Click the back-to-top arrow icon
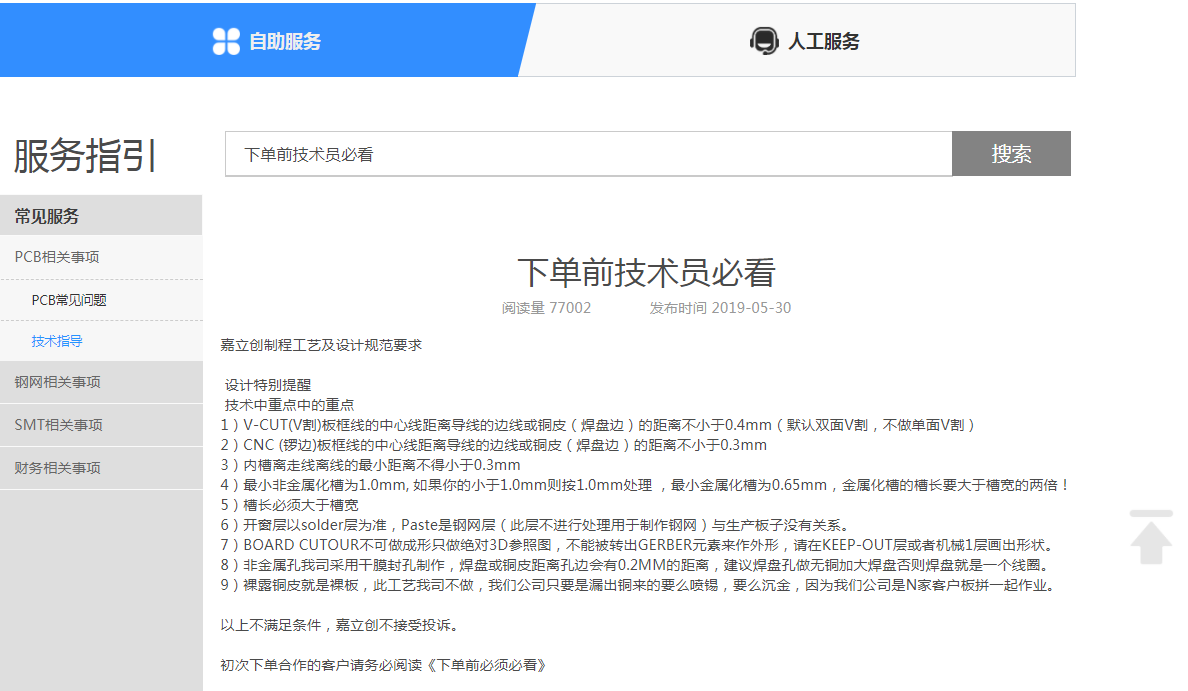Screen dimensions: 1188x691 tap(1150, 537)
